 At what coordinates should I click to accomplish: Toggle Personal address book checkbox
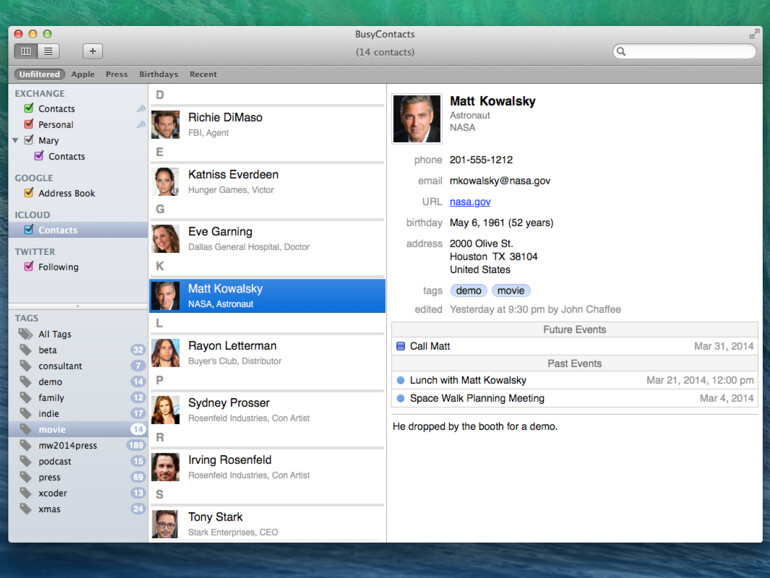point(29,124)
